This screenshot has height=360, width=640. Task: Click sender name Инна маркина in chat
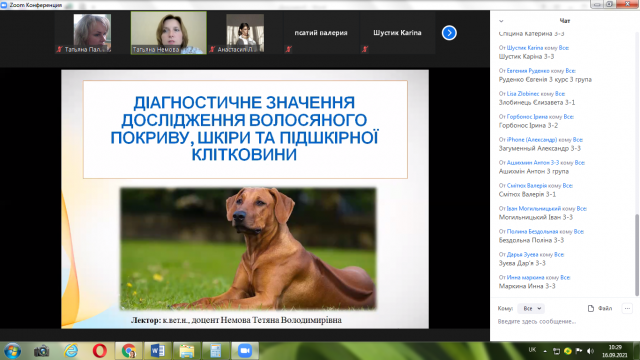[525, 278]
